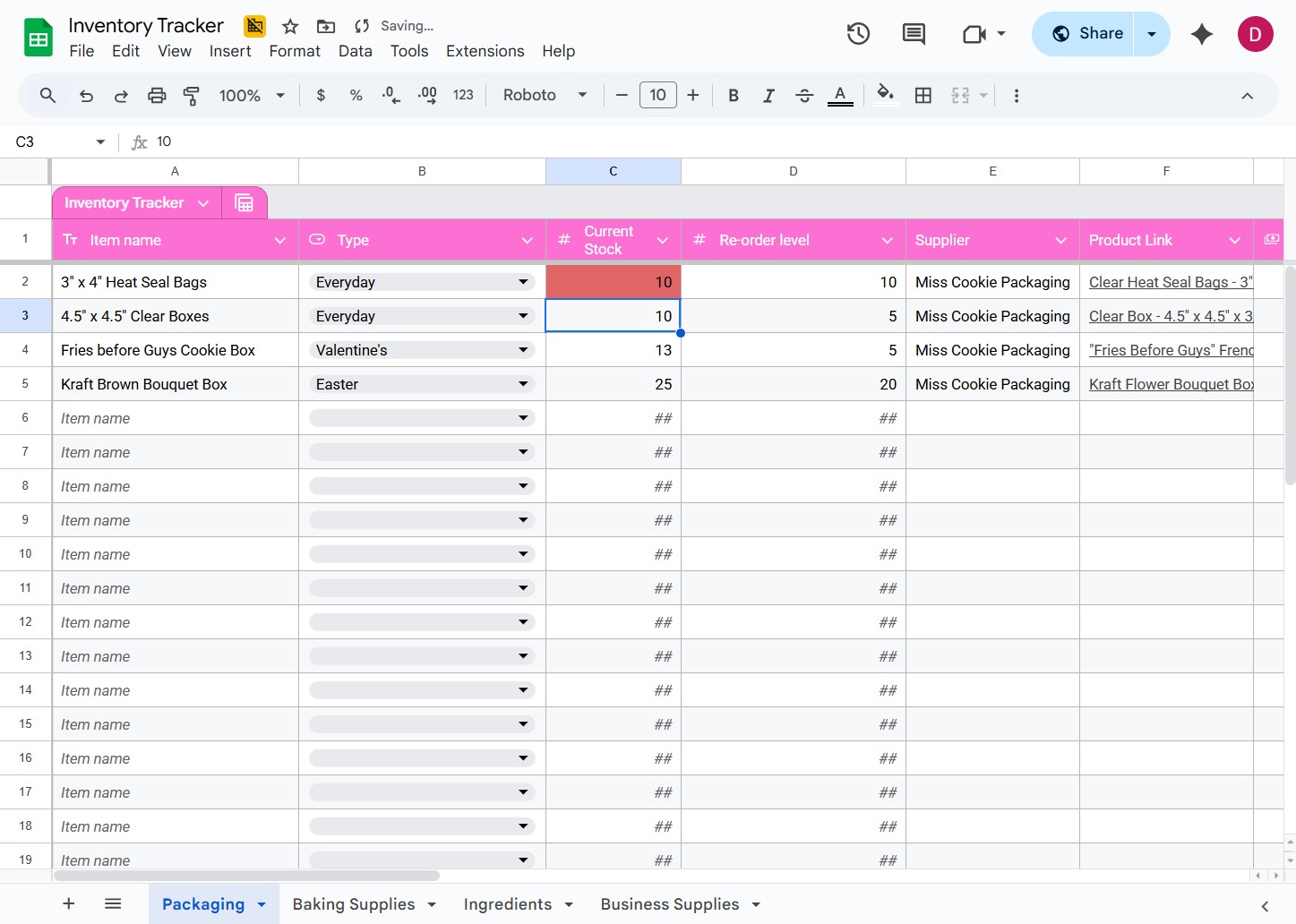Switch to the Baking Supplies sheet tab

tap(354, 904)
